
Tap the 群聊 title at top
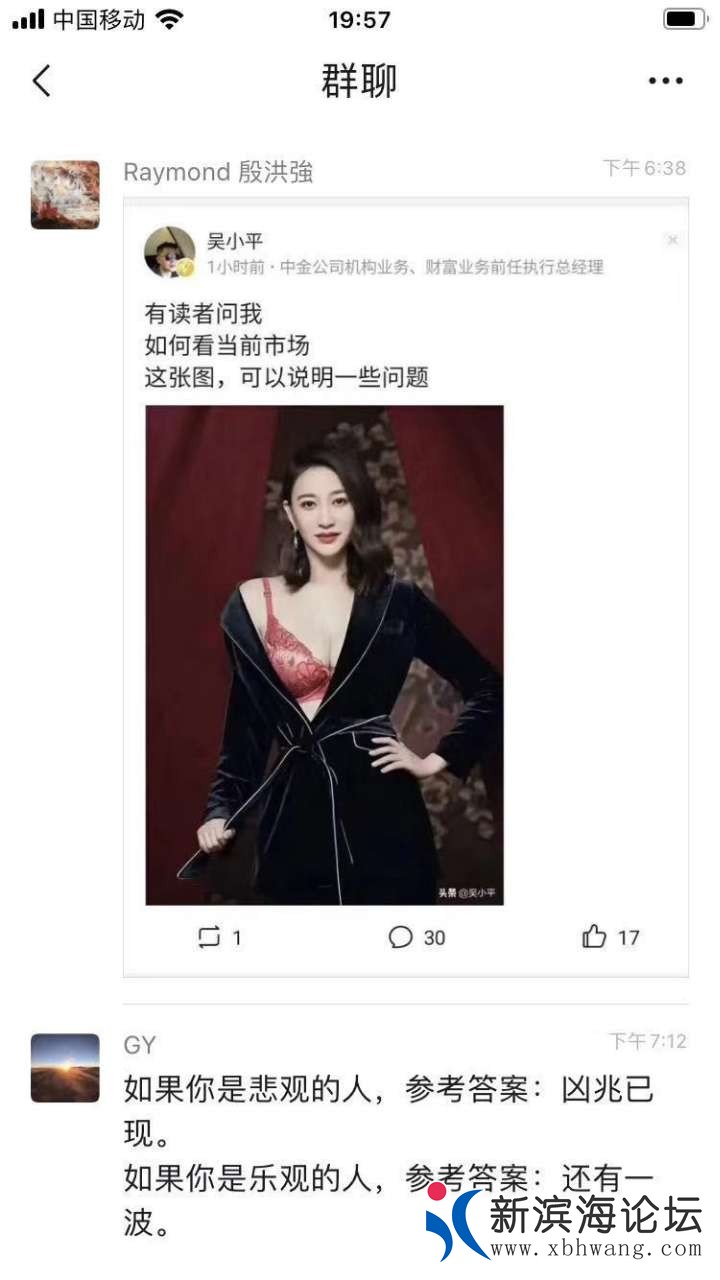(x=359, y=81)
